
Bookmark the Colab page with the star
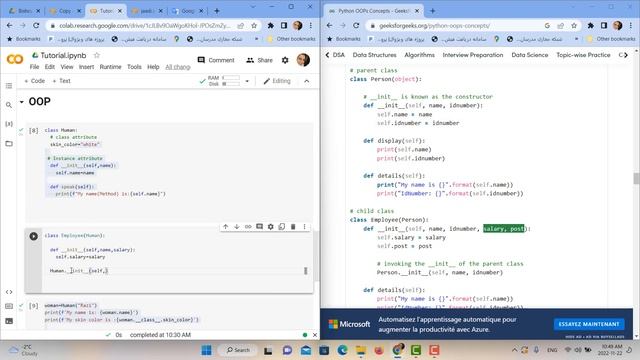coord(254,25)
